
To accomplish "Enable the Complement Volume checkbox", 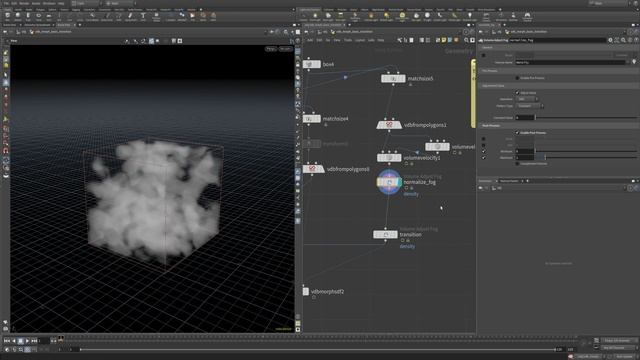I will (517, 164).
